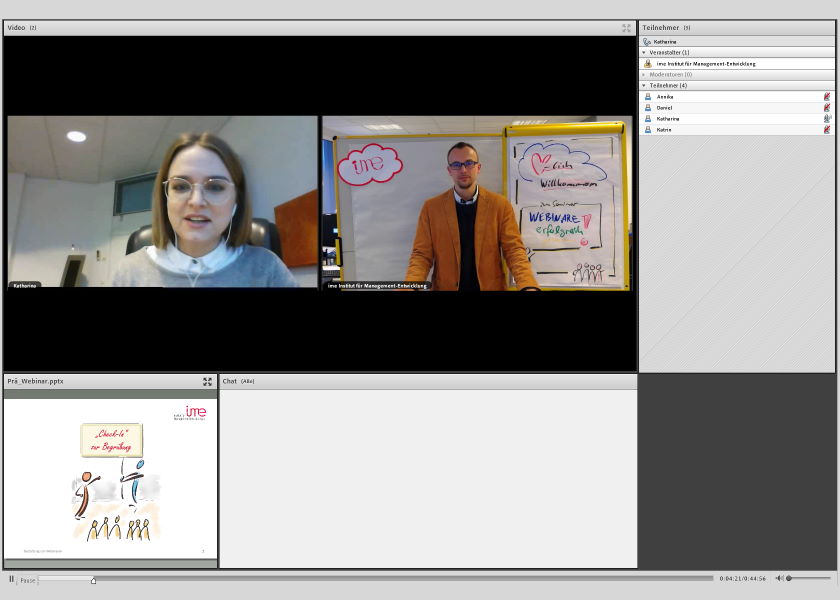
Task: Maximize the Prä_Webinar.pptx pod
Action: [x=207, y=381]
